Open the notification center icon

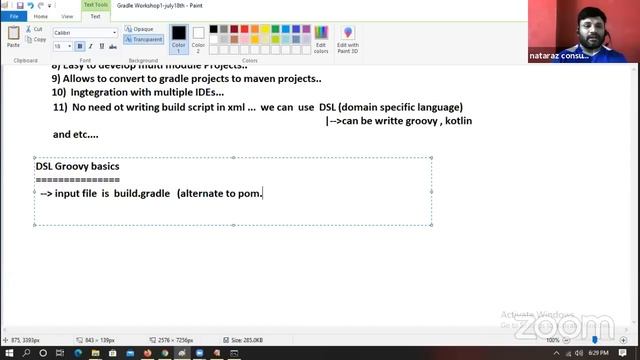click(x=622, y=353)
